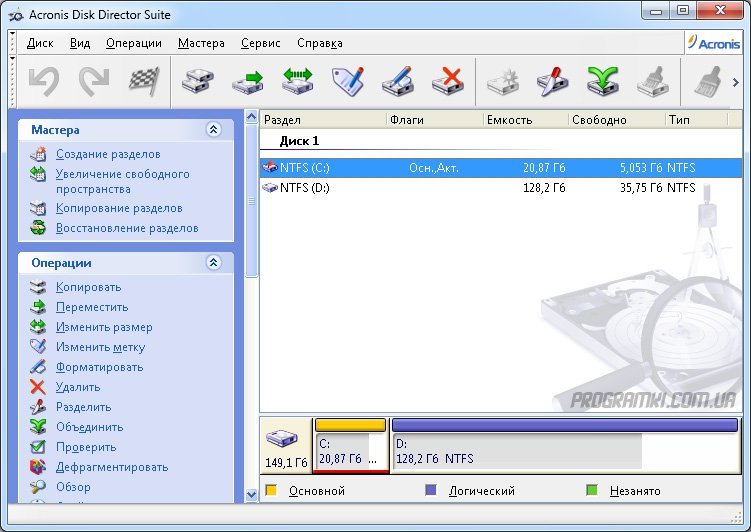Click the Создание разделов wizard link
The image size is (751, 532).
click(x=107, y=154)
